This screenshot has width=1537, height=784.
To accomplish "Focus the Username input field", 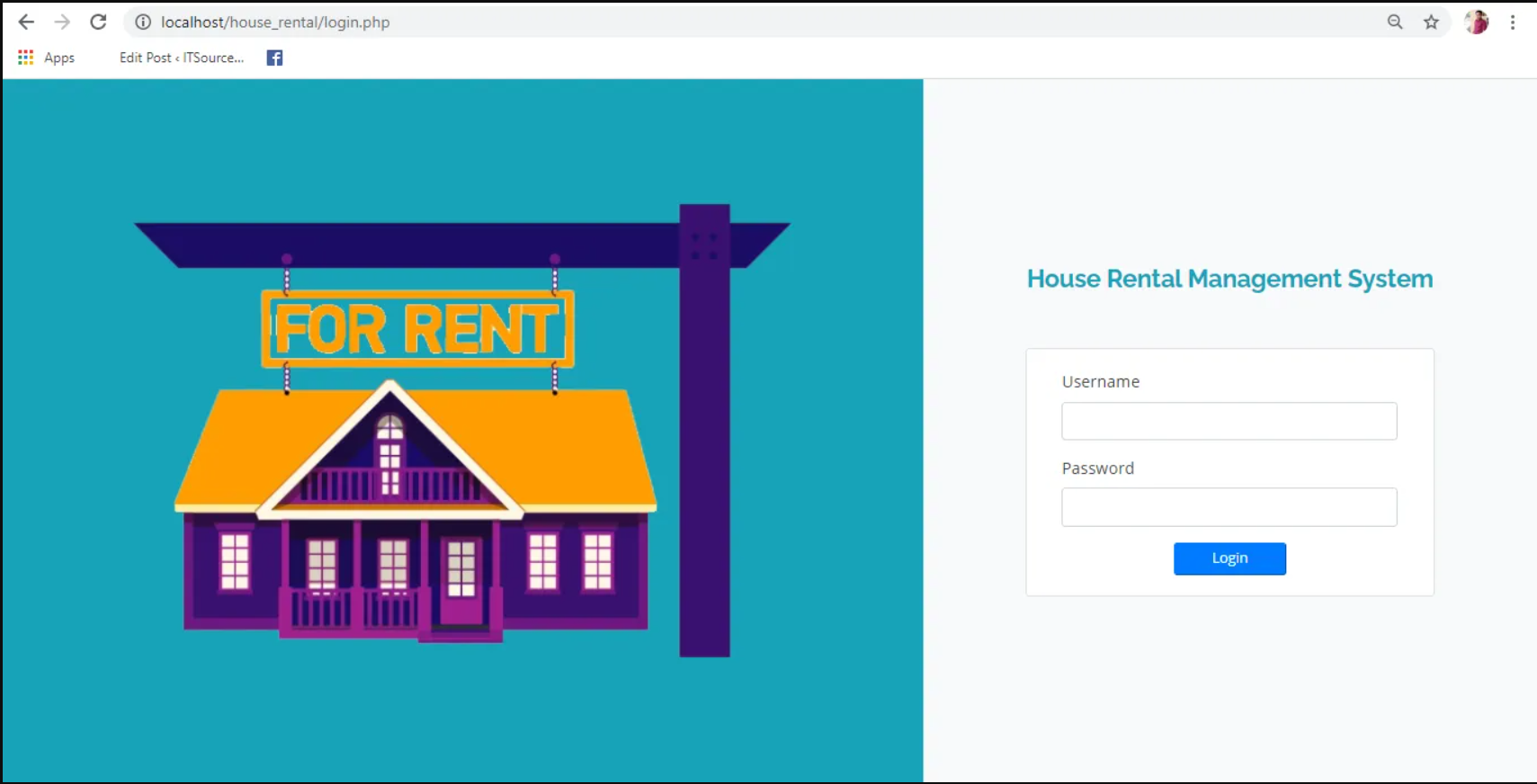I will pos(1229,421).
